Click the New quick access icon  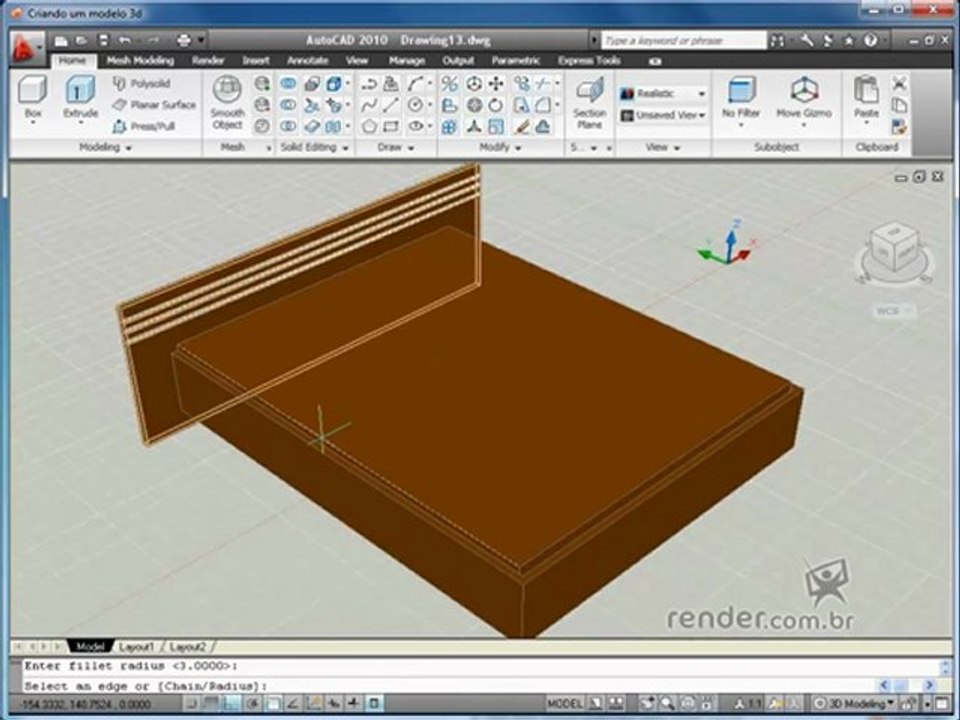61,40
